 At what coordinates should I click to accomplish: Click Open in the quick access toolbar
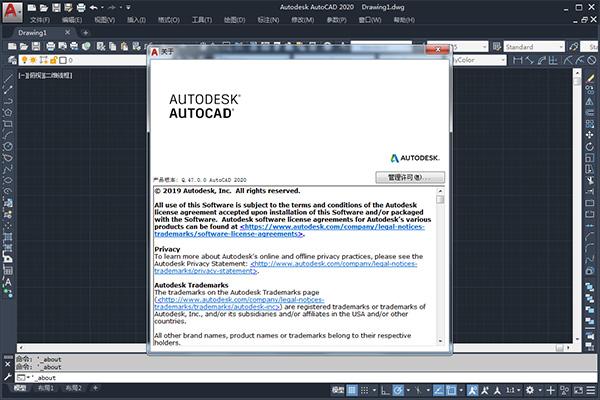pos(44,7)
